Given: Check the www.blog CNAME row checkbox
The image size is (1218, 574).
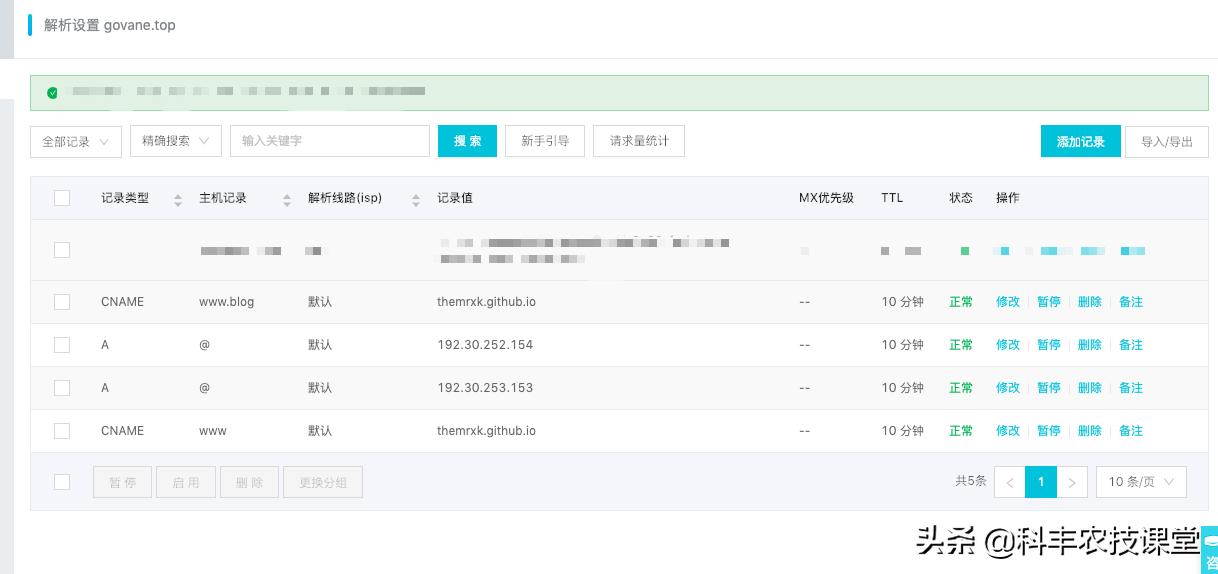Looking at the screenshot, I should pos(62,302).
